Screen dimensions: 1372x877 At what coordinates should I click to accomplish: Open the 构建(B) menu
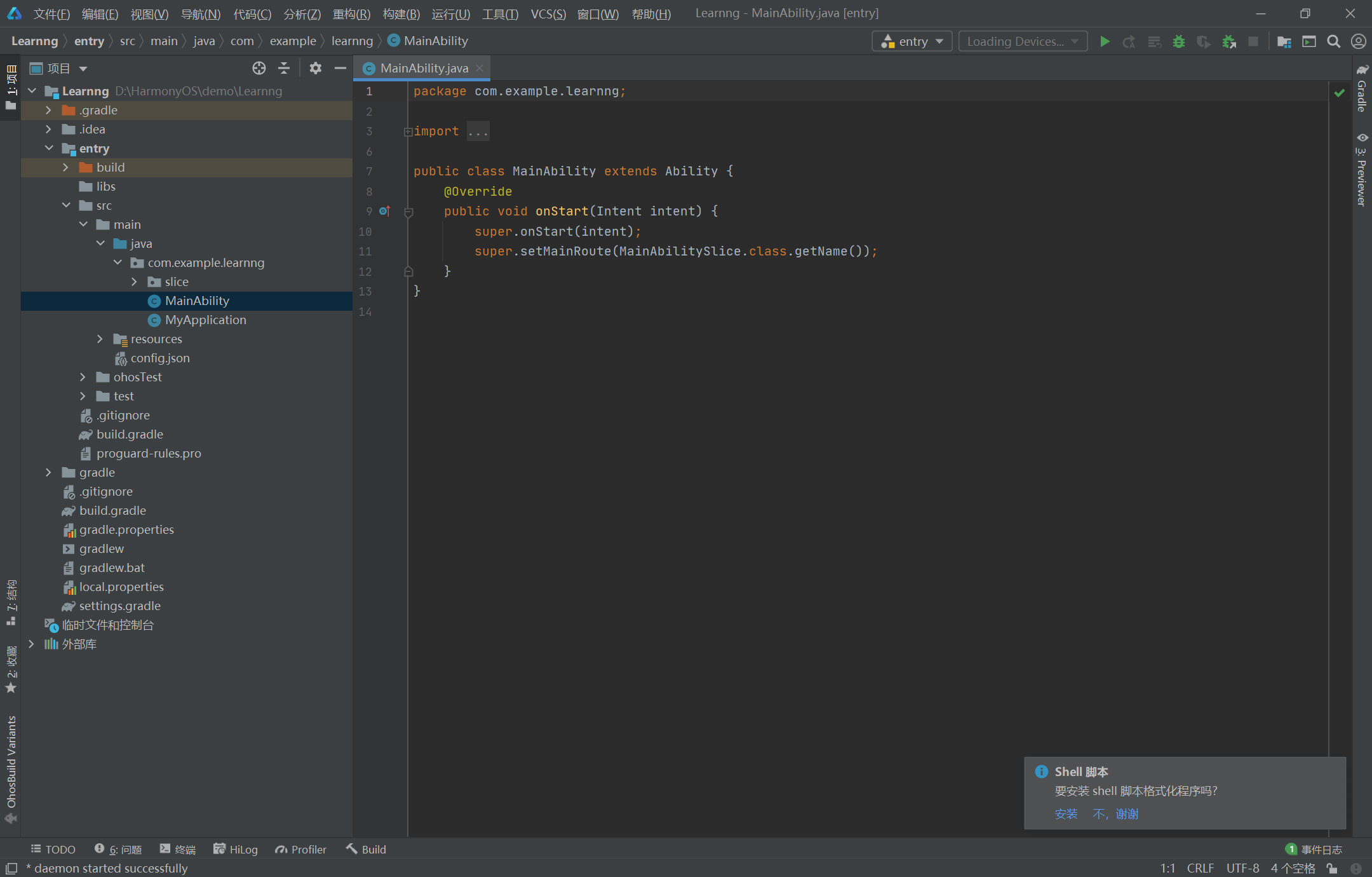[x=401, y=13]
